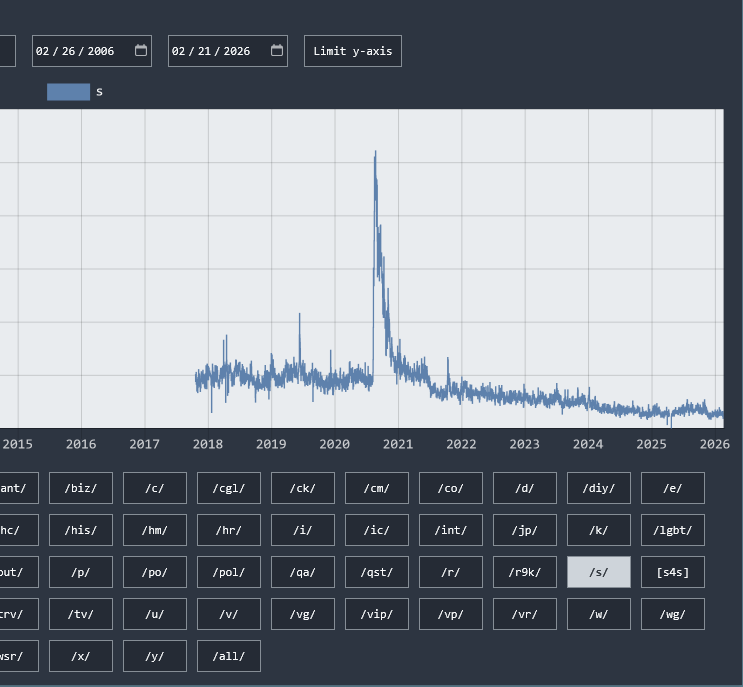
Task: Select the /u/ board
Action: [x=155, y=615]
